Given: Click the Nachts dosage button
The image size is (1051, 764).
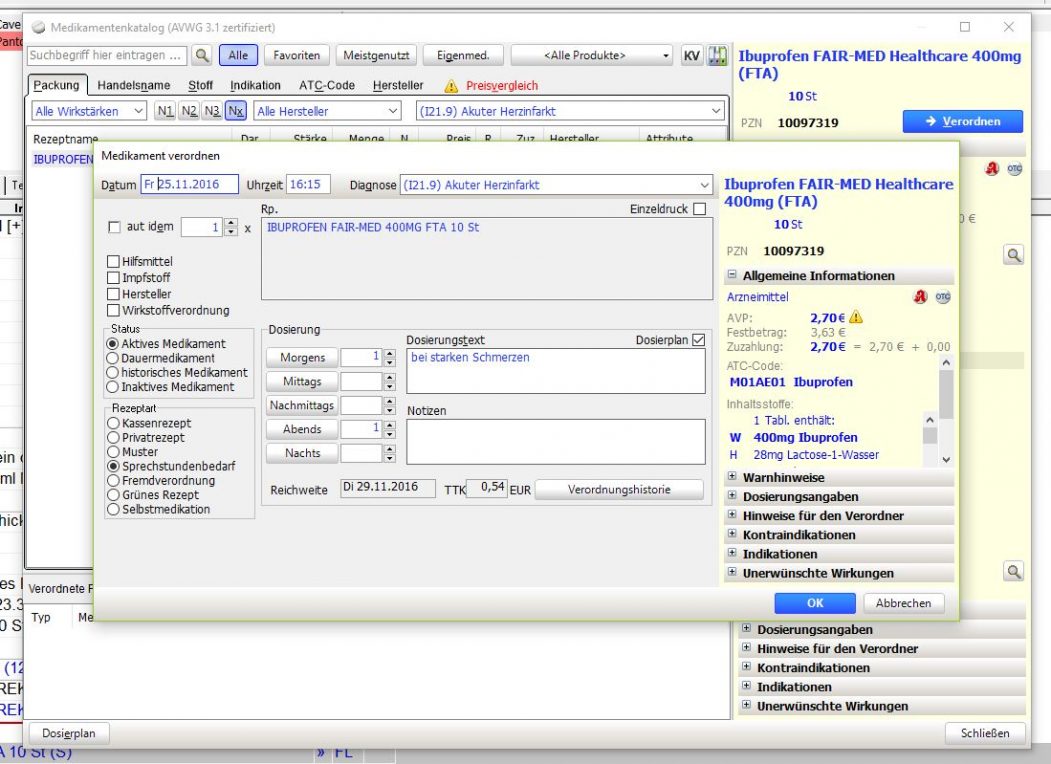Looking at the screenshot, I should (x=302, y=453).
